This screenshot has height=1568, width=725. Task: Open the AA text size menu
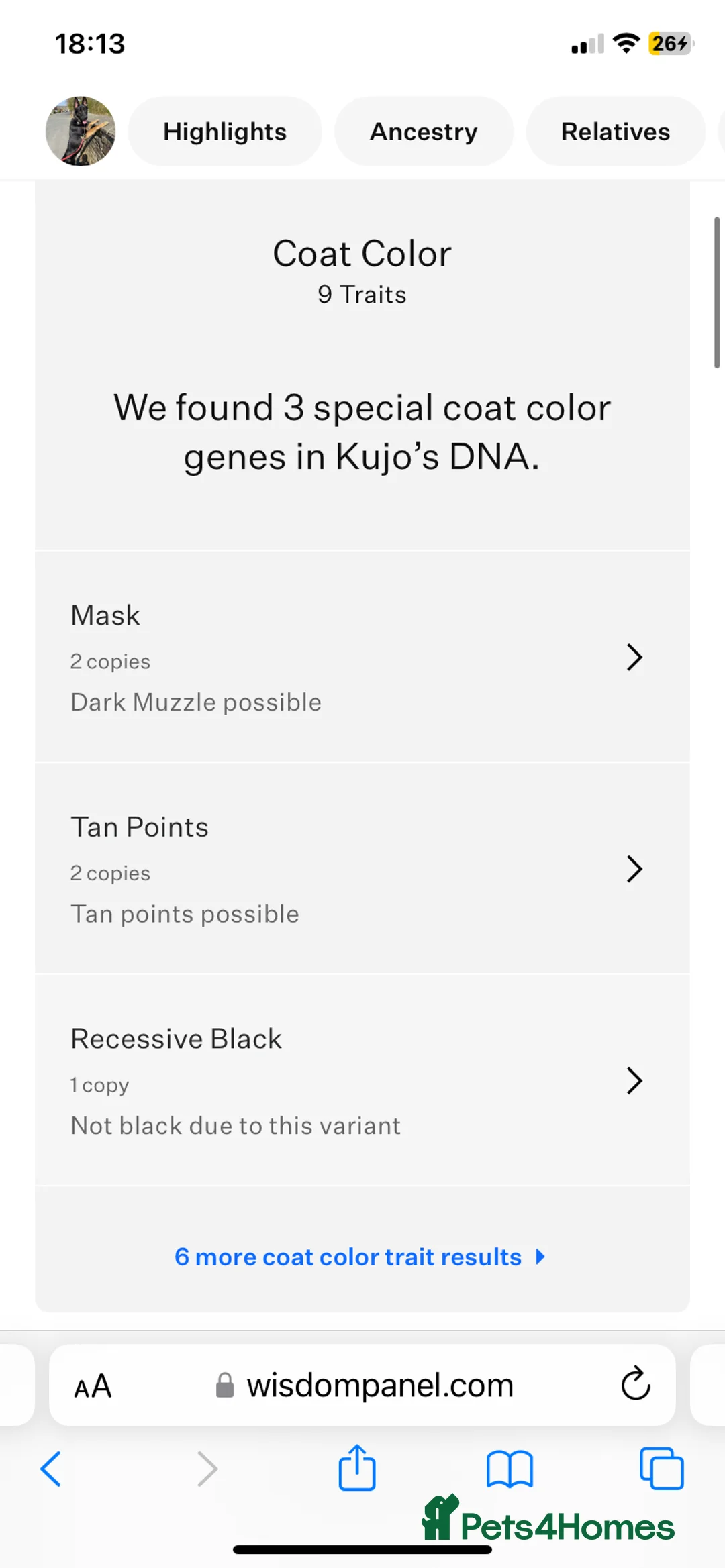coord(93,1386)
